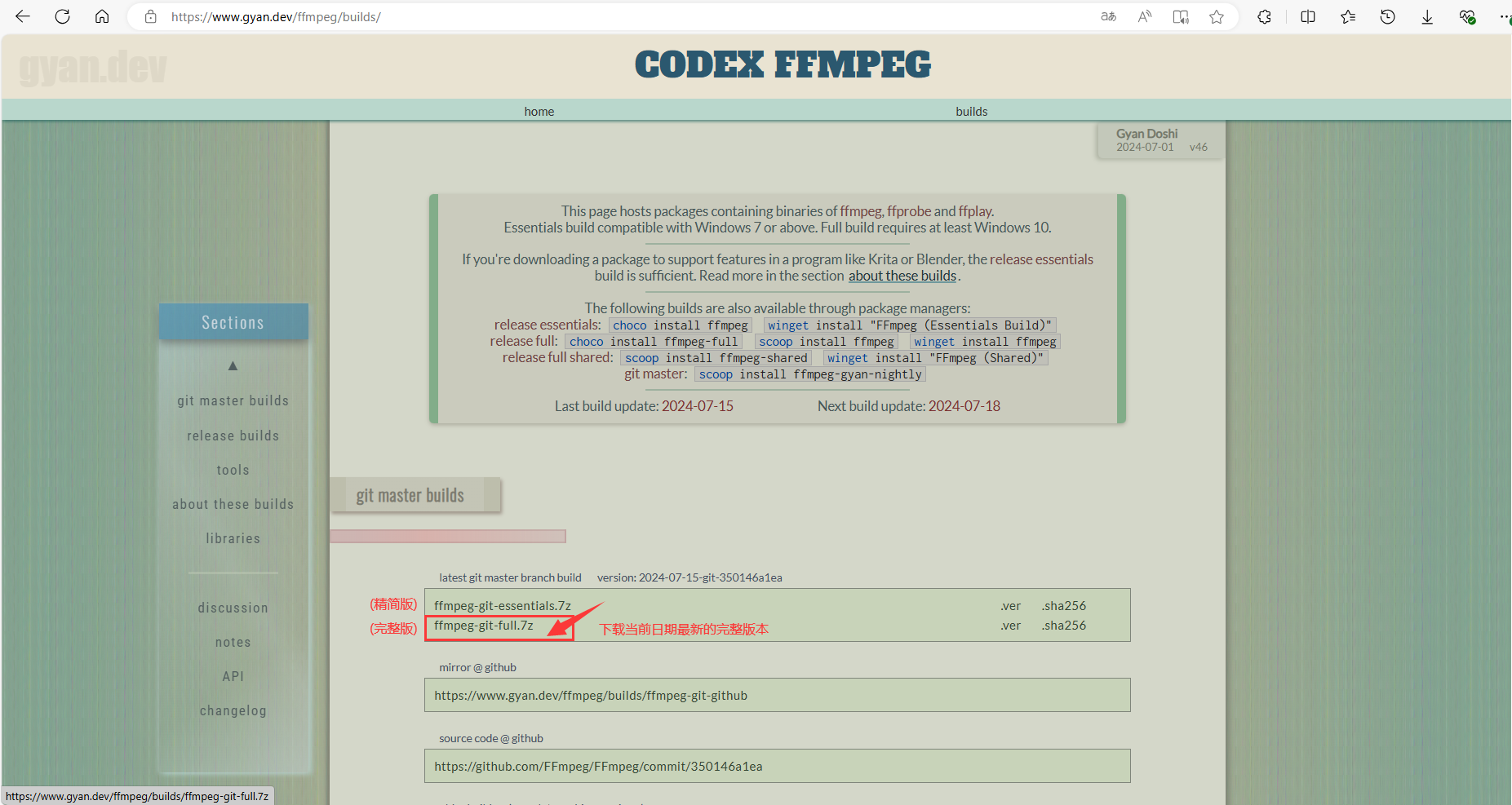Viewport: 1512px width, 805px height.
Task: Open changelog in the sidebar
Action: point(233,710)
